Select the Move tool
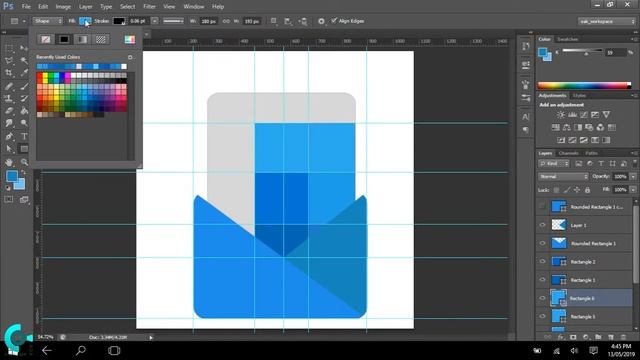Viewport: 640px width, 360px height. pyautogui.click(x=24, y=48)
